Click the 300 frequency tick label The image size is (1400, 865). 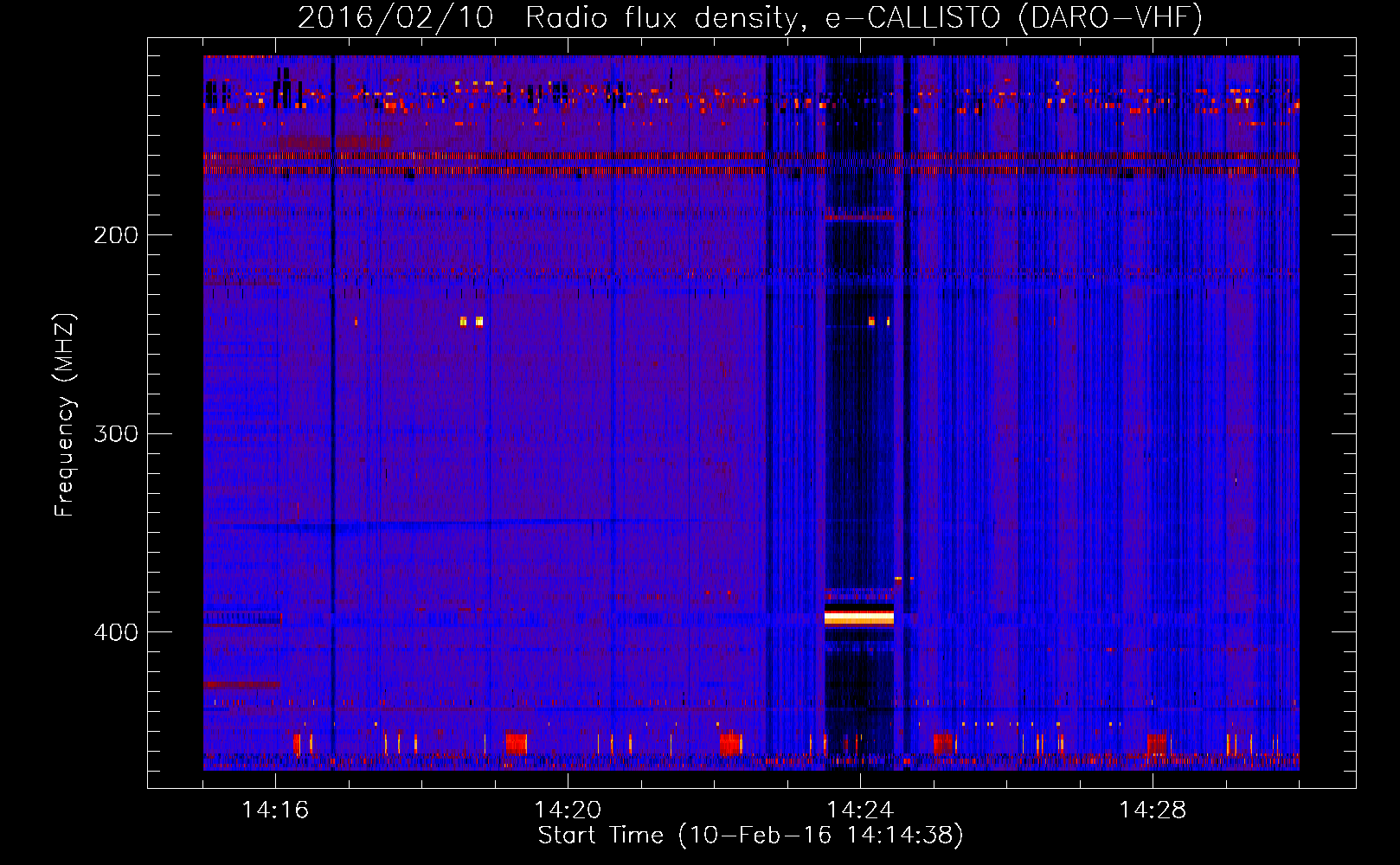[x=116, y=433]
